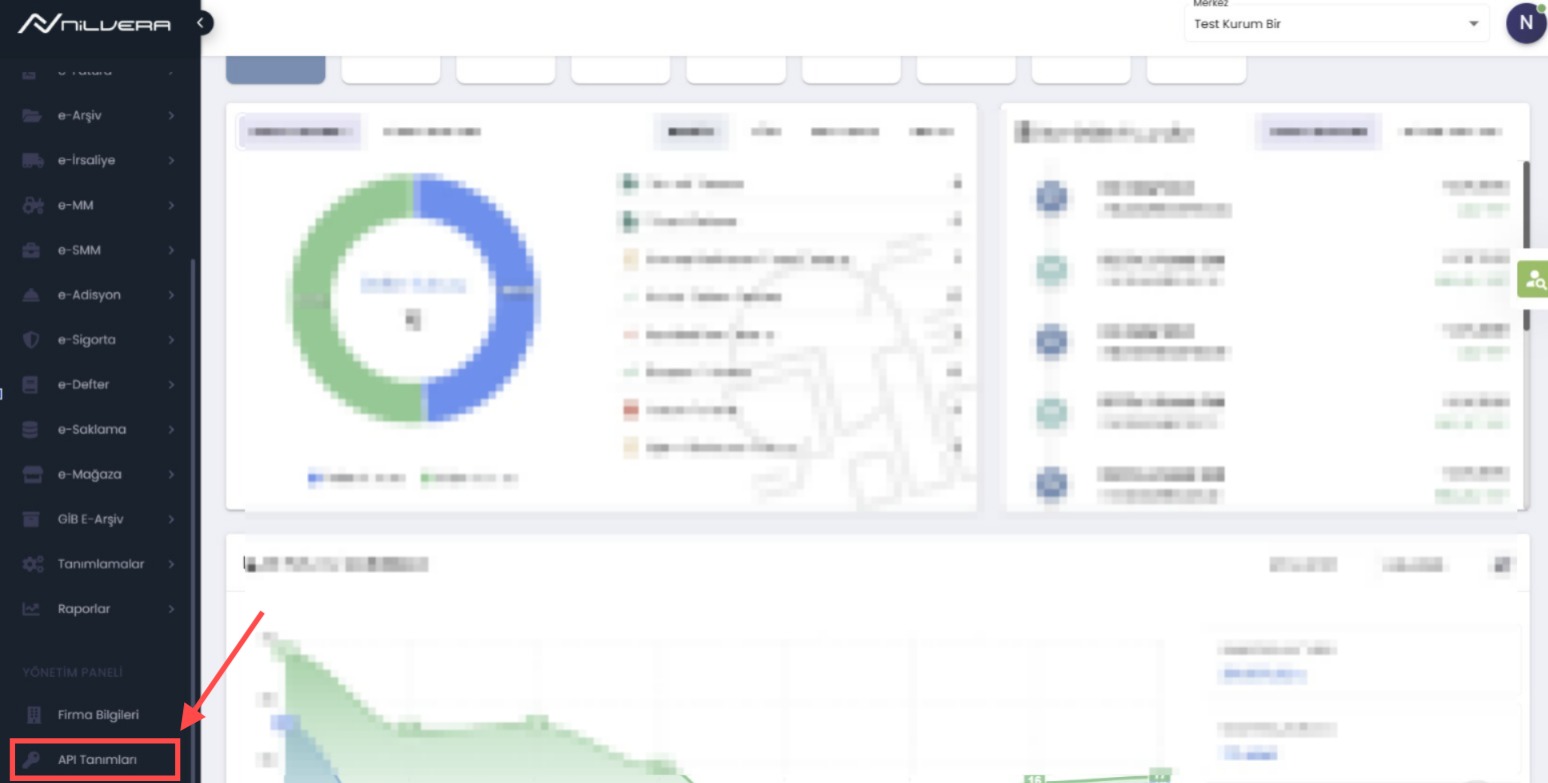
Task: Click the e-Saklama database icon
Action: (x=31, y=430)
